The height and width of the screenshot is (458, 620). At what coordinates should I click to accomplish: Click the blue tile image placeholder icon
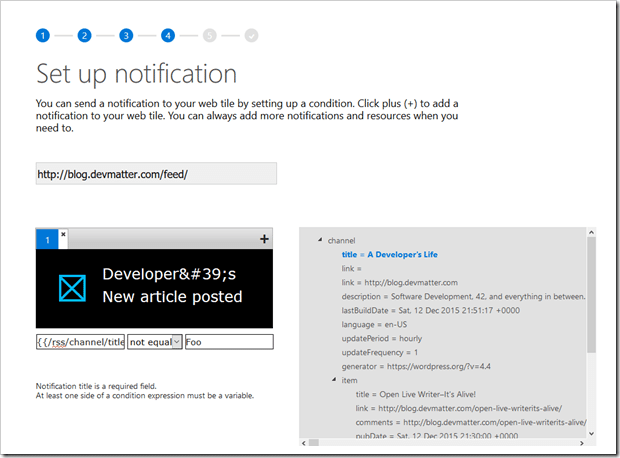pos(72,287)
